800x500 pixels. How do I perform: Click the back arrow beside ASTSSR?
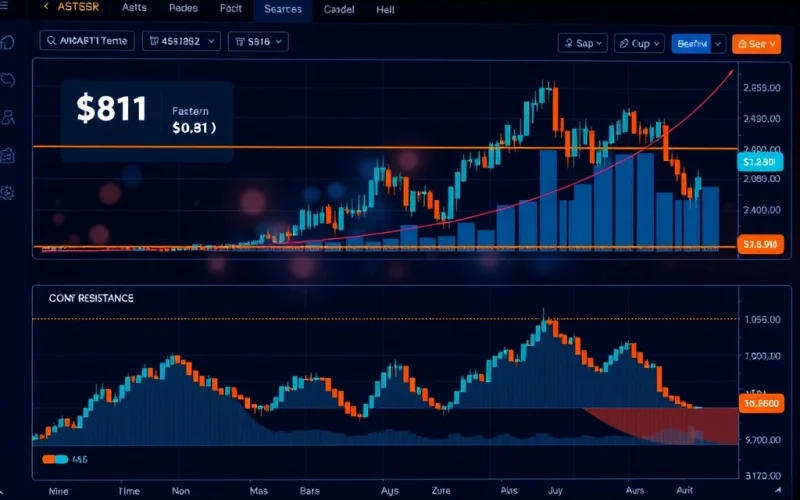pos(46,8)
